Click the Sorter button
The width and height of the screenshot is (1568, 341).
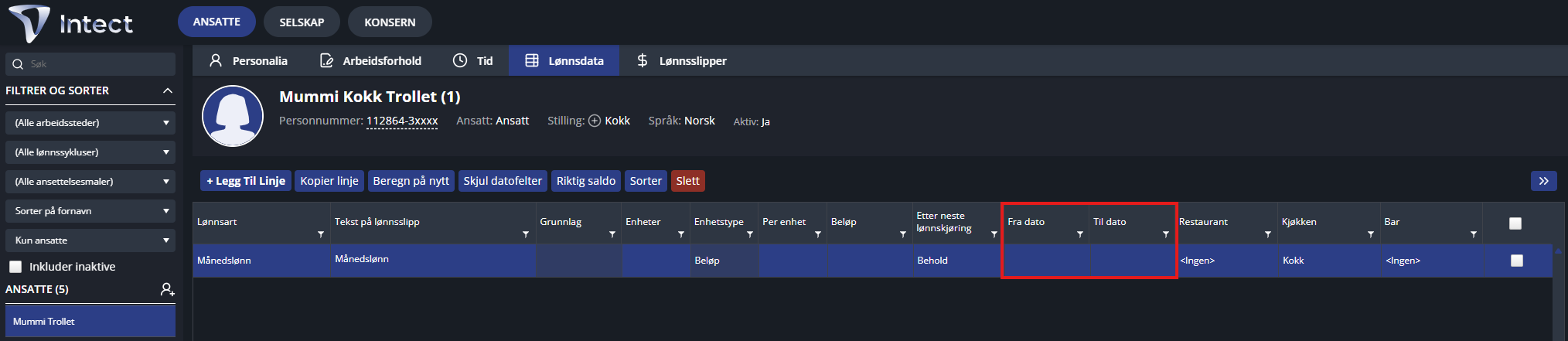click(x=646, y=181)
